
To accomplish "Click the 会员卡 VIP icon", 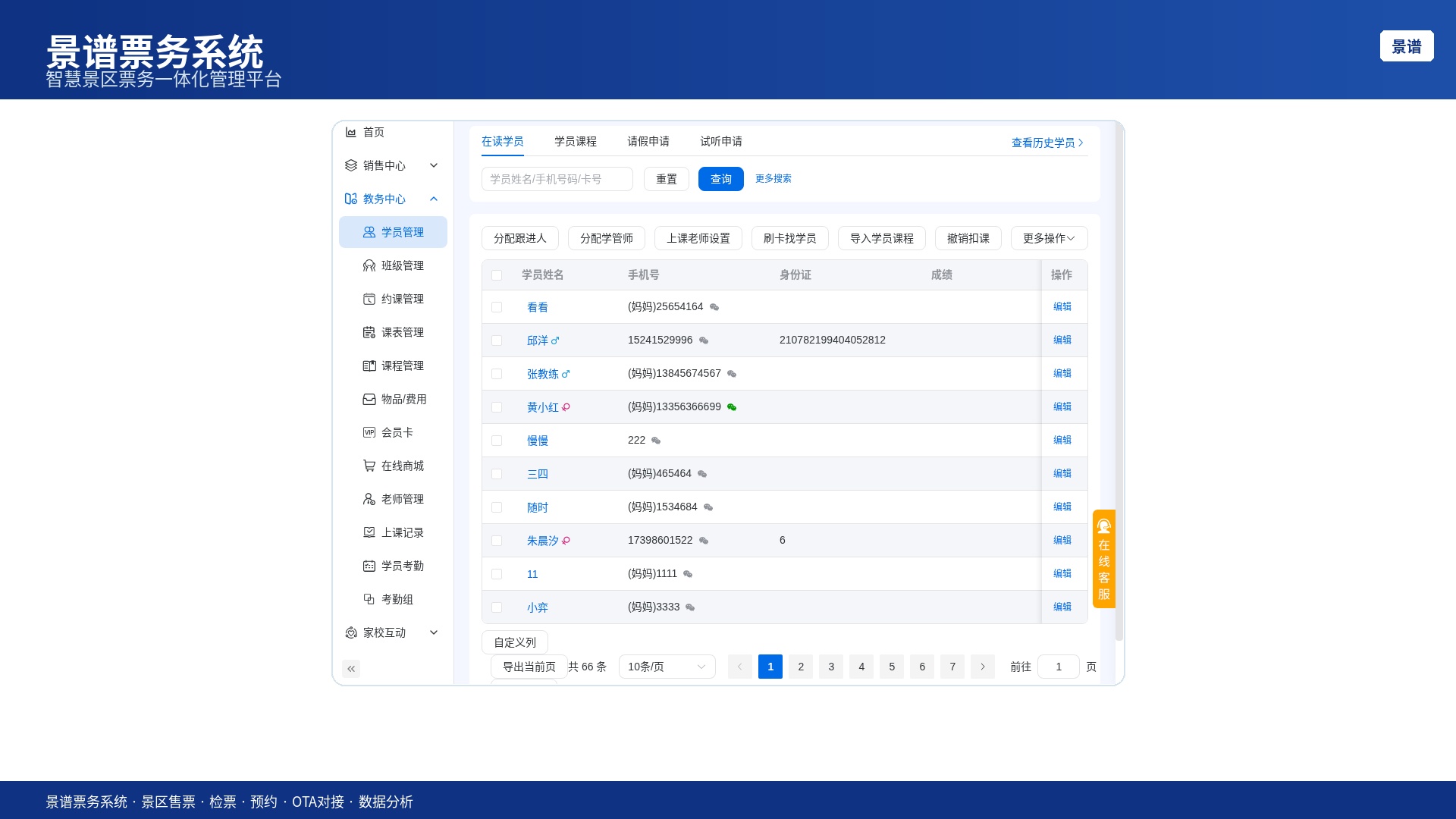I will click(x=369, y=432).
